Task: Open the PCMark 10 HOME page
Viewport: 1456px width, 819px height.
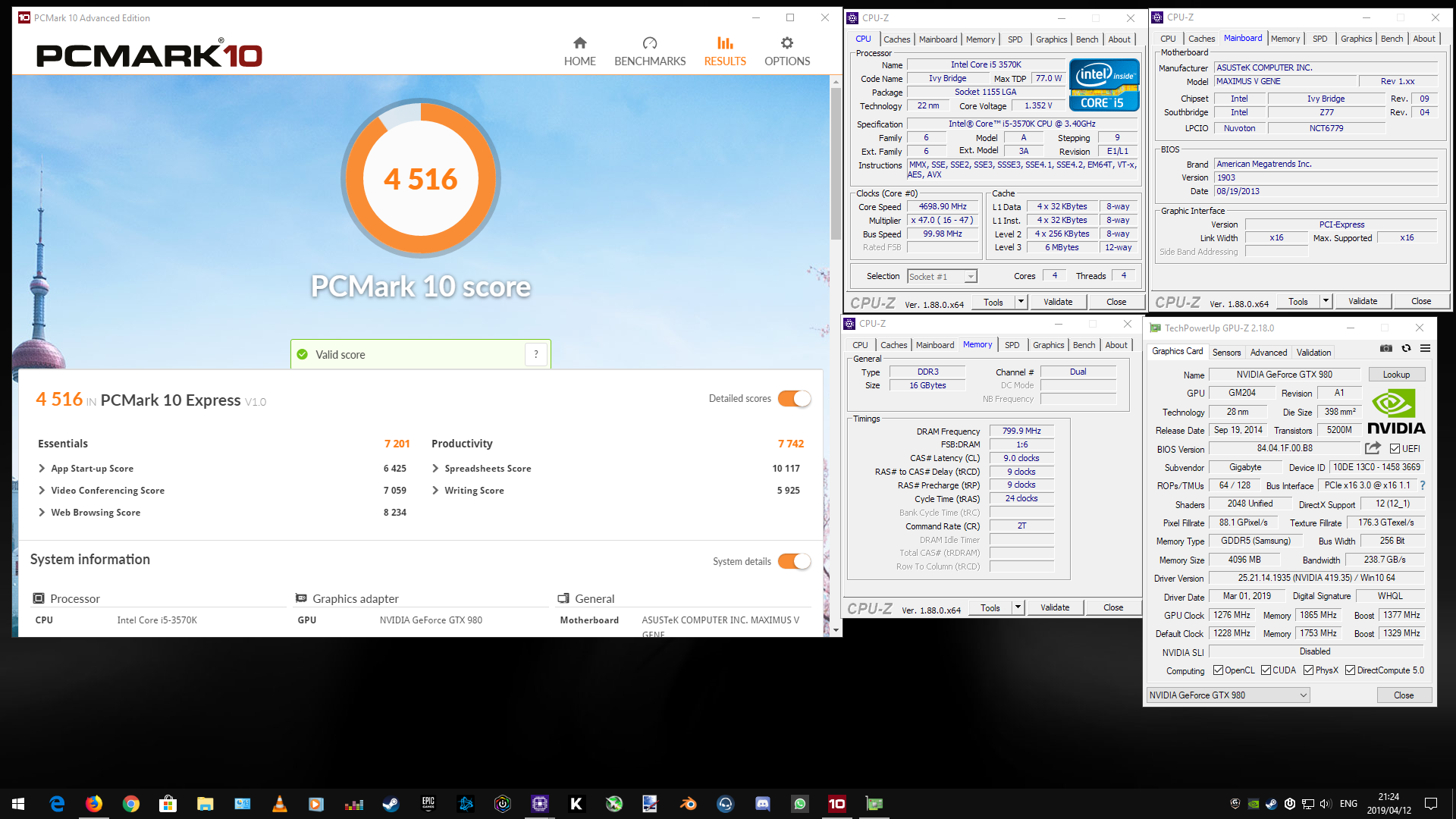Action: coord(579,52)
